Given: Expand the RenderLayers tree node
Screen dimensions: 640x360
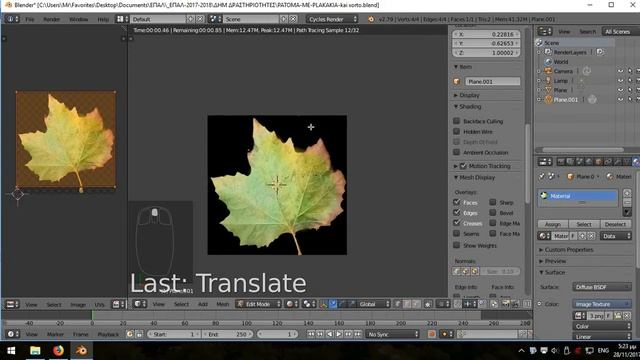Looking at the screenshot, I should pos(539,52).
